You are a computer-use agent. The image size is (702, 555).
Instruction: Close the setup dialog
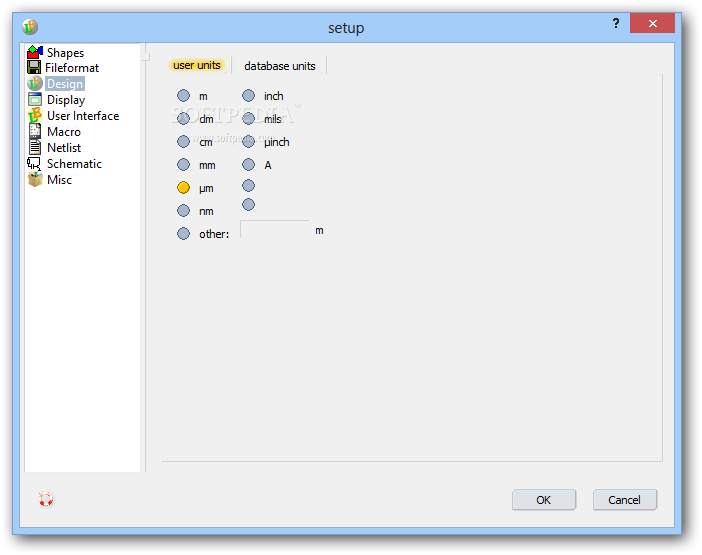coord(652,23)
